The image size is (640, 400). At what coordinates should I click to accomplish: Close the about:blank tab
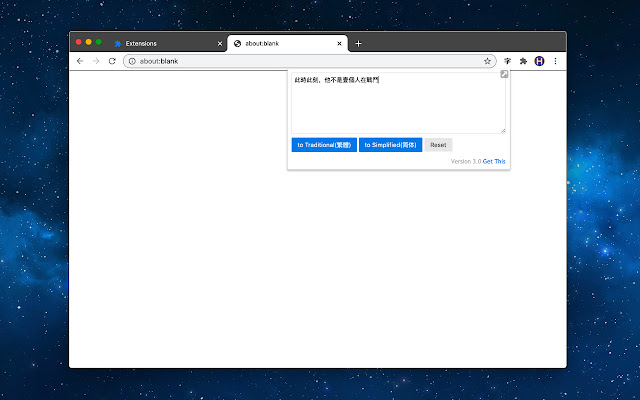[340, 44]
